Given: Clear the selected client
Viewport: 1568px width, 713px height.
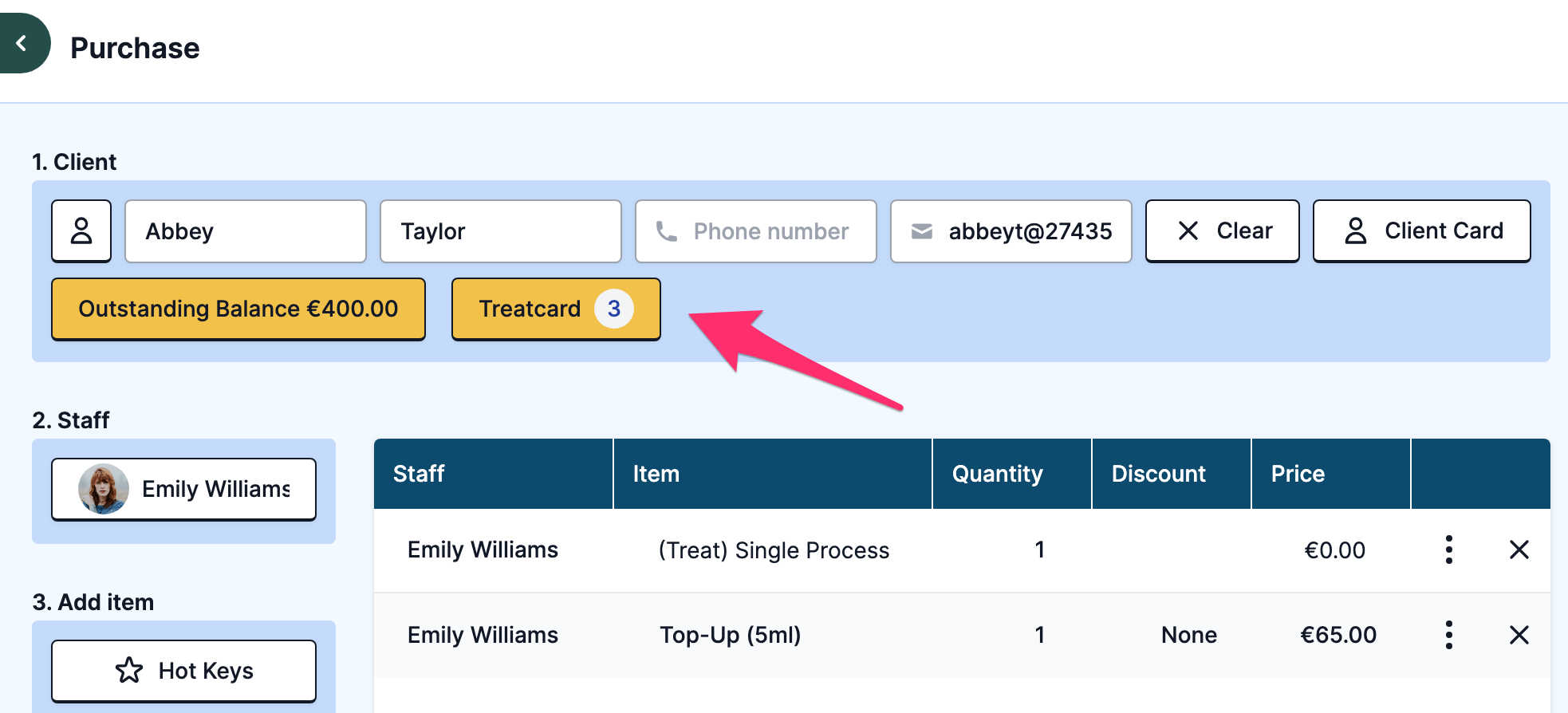Looking at the screenshot, I should (1223, 231).
